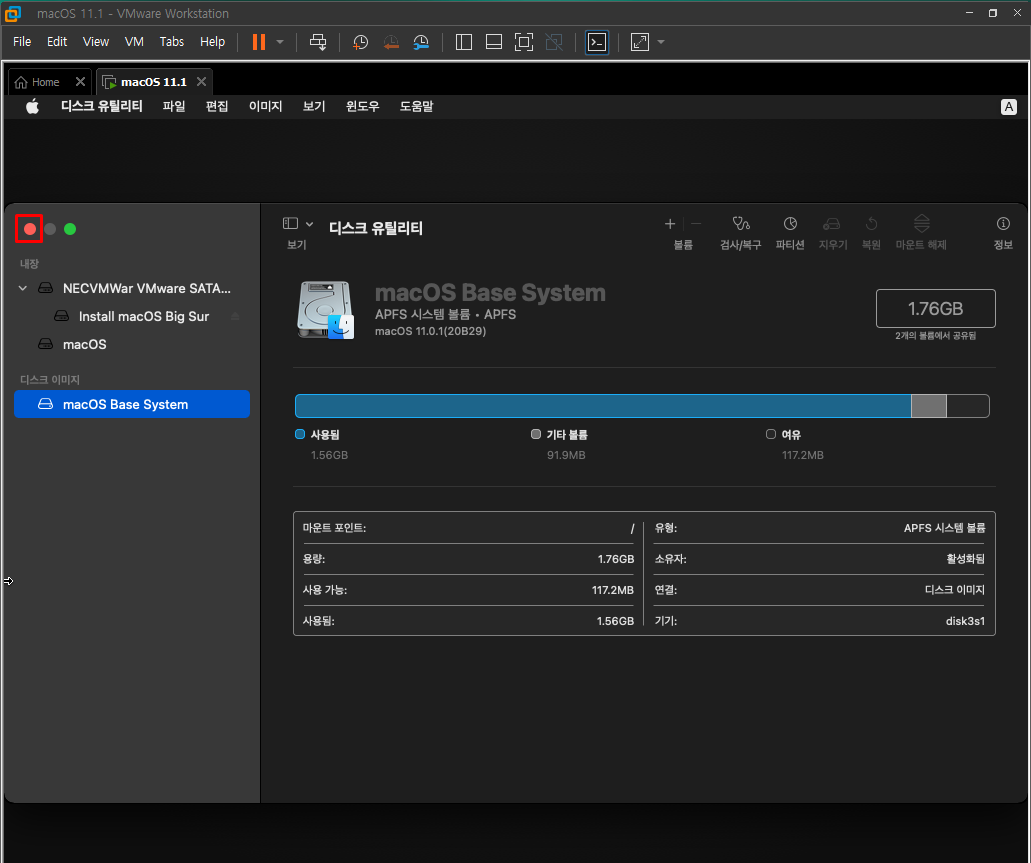The height and width of the screenshot is (863, 1031).
Task: Open the 보기 sidebar dropdown chevron
Action: point(310,224)
